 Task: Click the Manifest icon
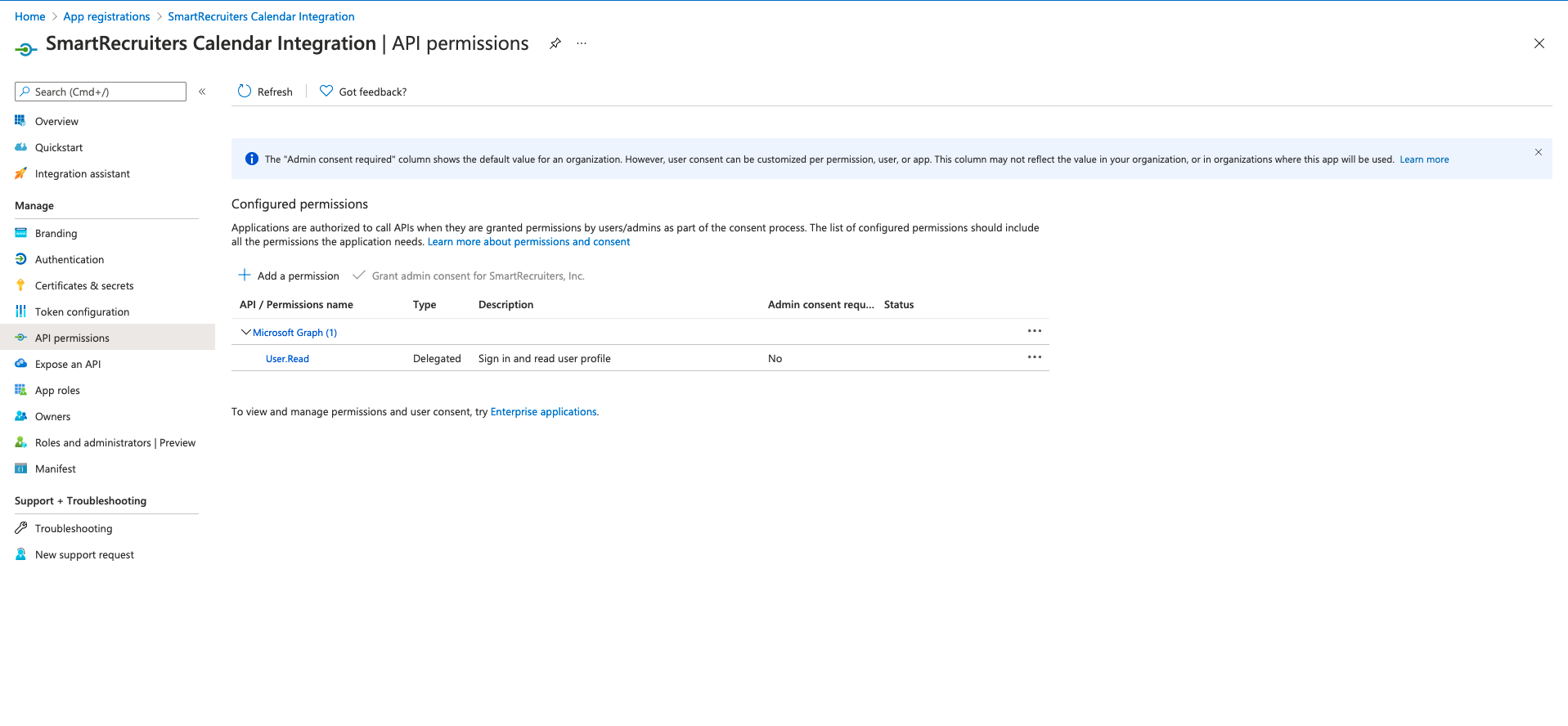point(20,468)
